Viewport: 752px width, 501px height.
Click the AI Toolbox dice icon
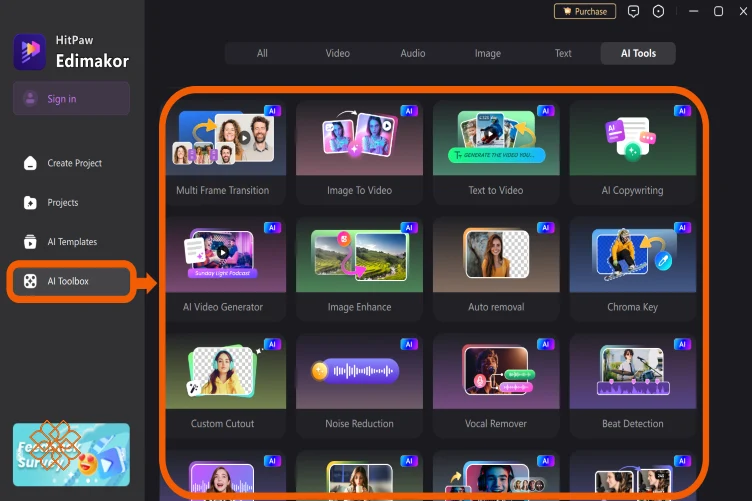tap(30, 281)
